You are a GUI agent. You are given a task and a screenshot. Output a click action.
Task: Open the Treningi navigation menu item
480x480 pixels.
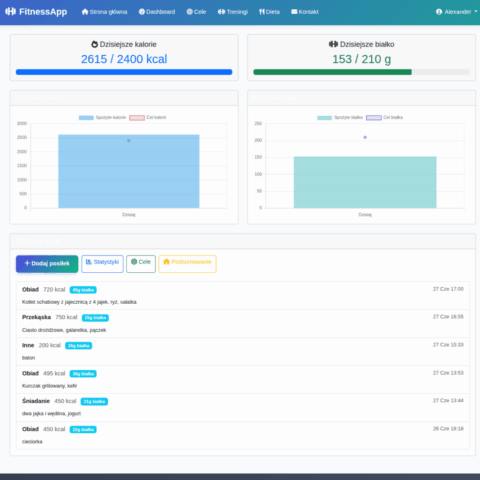233,12
